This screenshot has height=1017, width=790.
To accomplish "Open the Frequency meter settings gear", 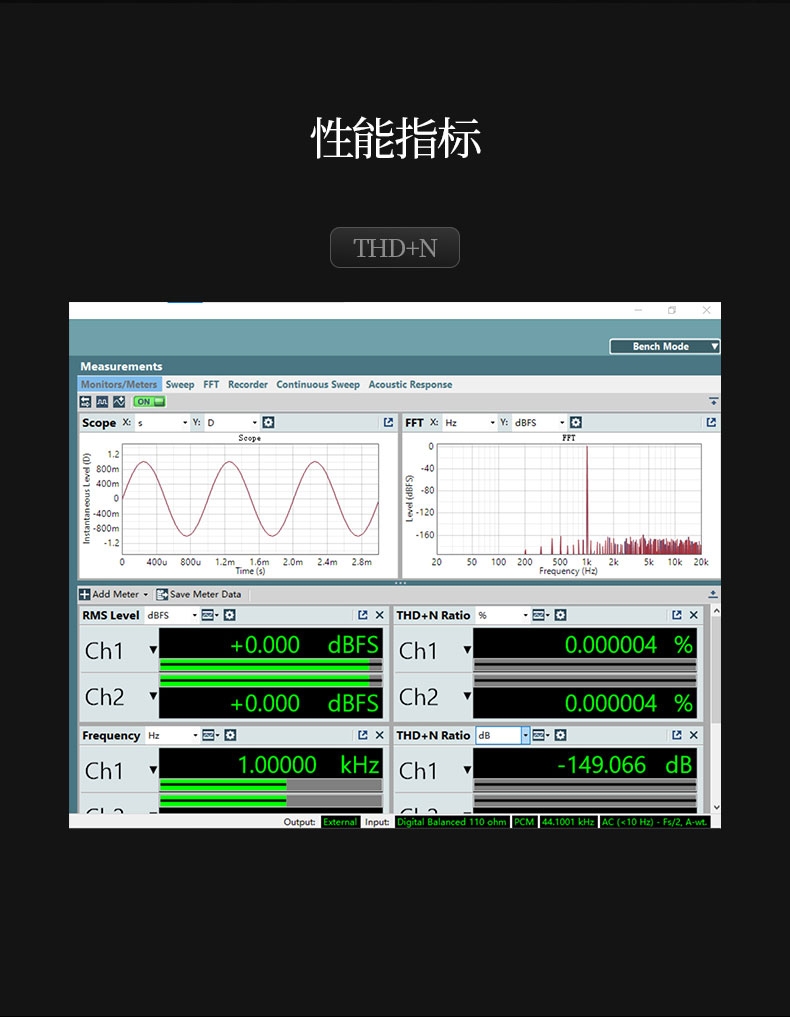I will (230, 735).
